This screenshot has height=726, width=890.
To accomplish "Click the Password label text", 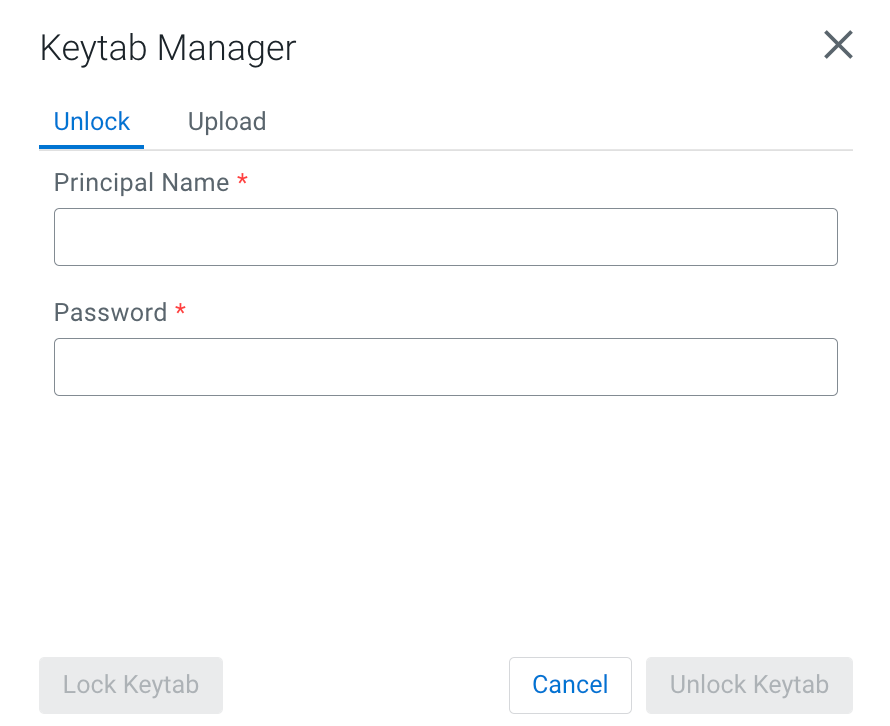I will pos(110,313).
